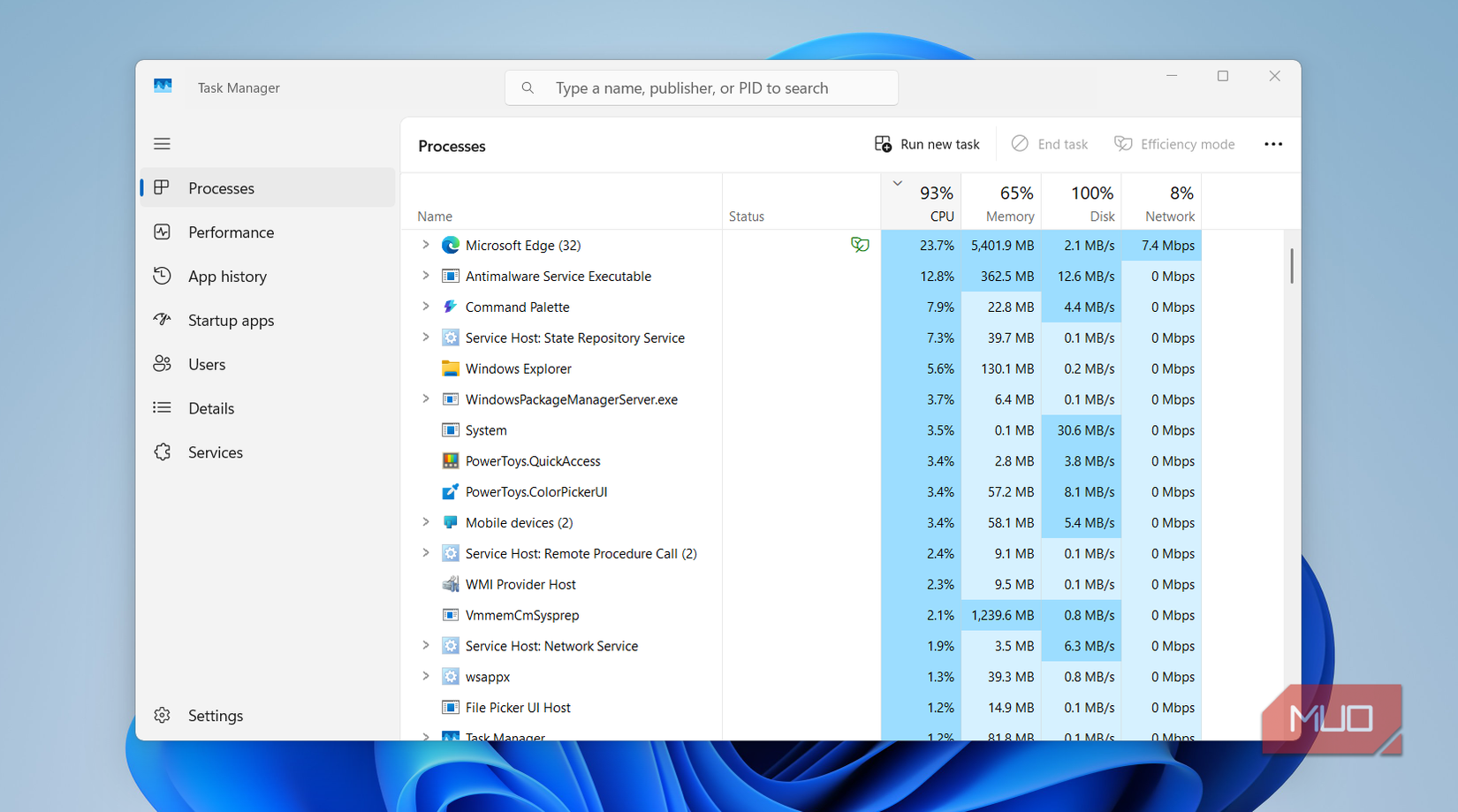The width and height of the screenshot is (1458, 812).
Task: Expand WindowsPackageManagerServer.exe row
Action: [x=425, y=399]
